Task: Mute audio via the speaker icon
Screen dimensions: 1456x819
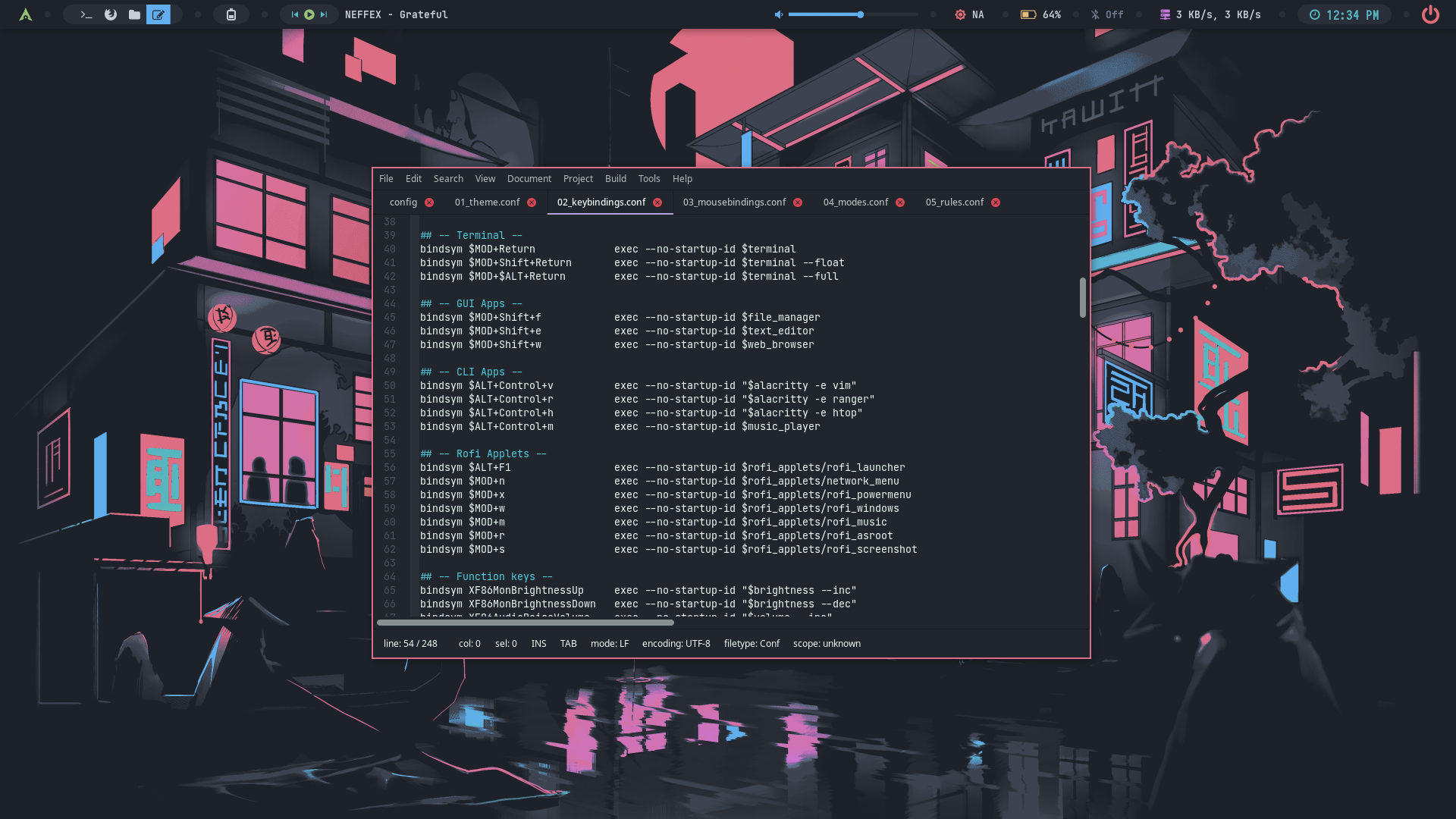Action: [778, 14]
